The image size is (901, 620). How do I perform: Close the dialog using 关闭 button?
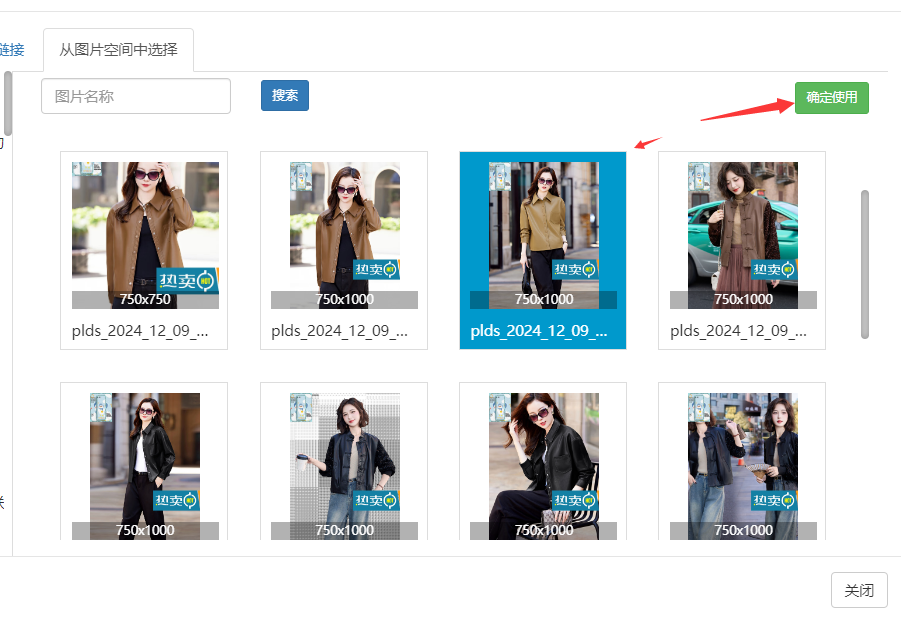[x=858, y=590]
